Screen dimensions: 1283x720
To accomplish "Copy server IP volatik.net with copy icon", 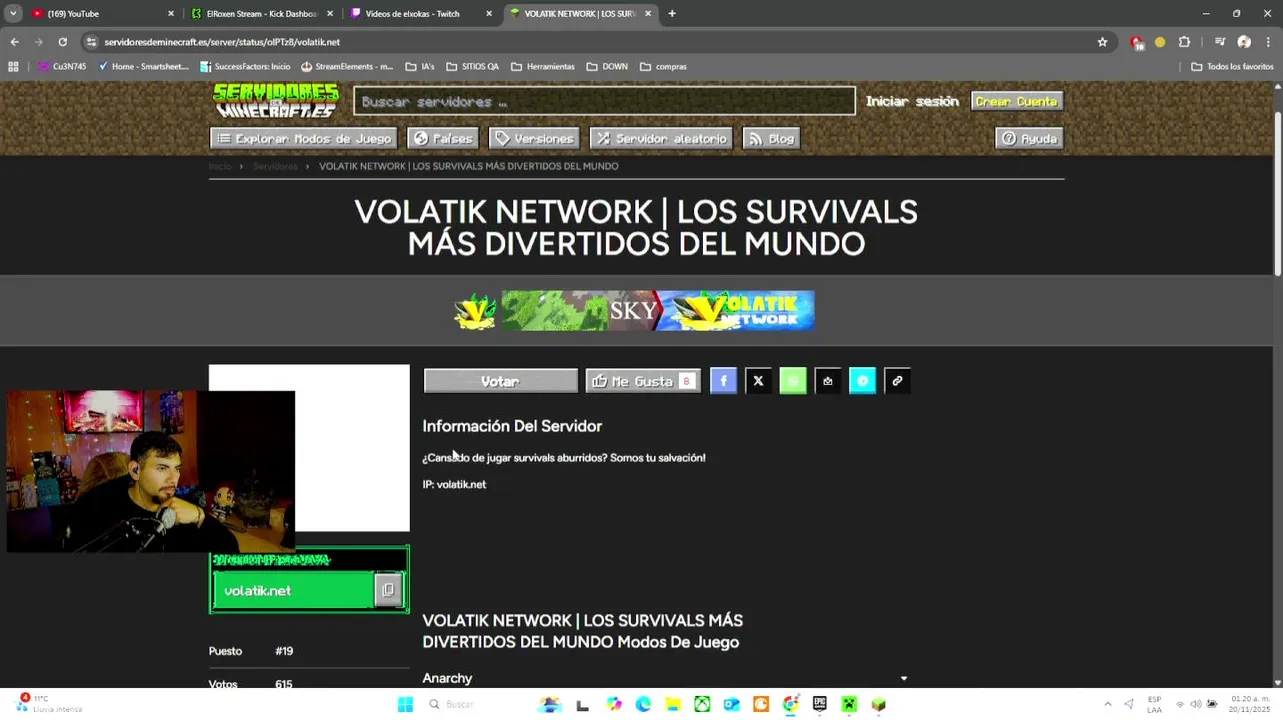I will (388, 590).
